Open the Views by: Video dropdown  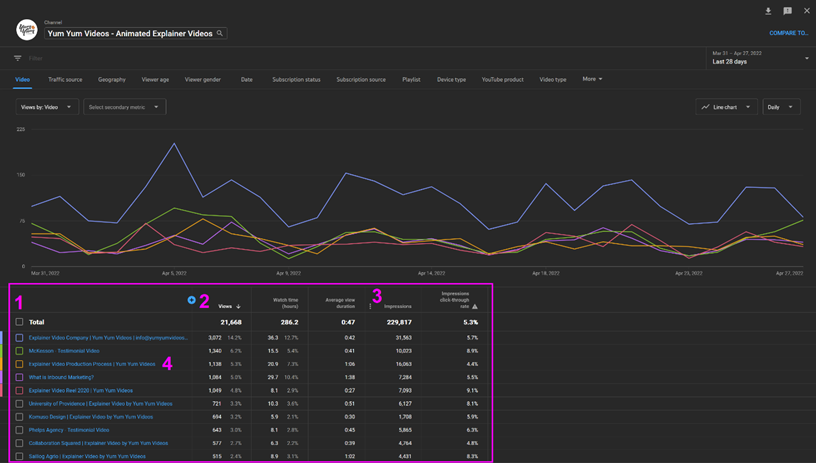46,107
